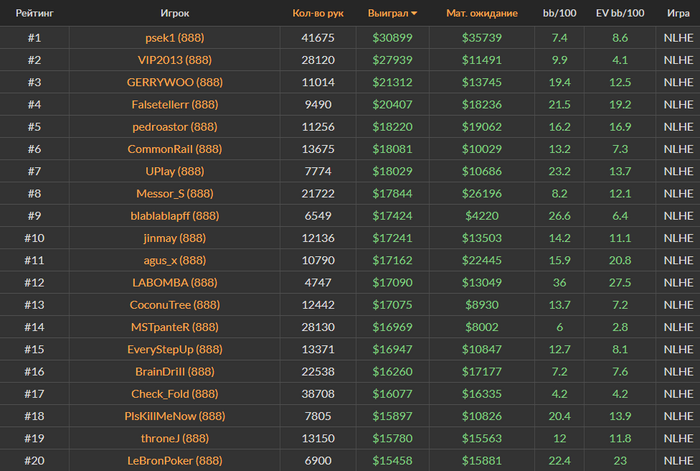Sort by Кол-во рук column header

(x=318, y=13)
